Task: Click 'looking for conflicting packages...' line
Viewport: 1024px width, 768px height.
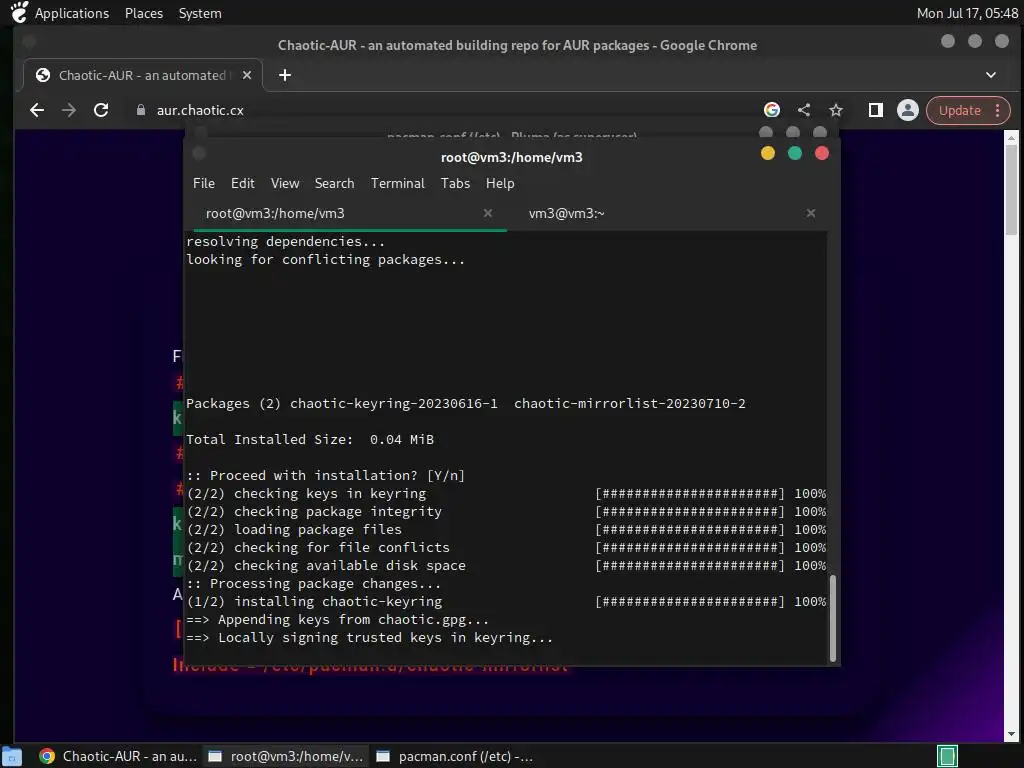Action: [325, 260]
